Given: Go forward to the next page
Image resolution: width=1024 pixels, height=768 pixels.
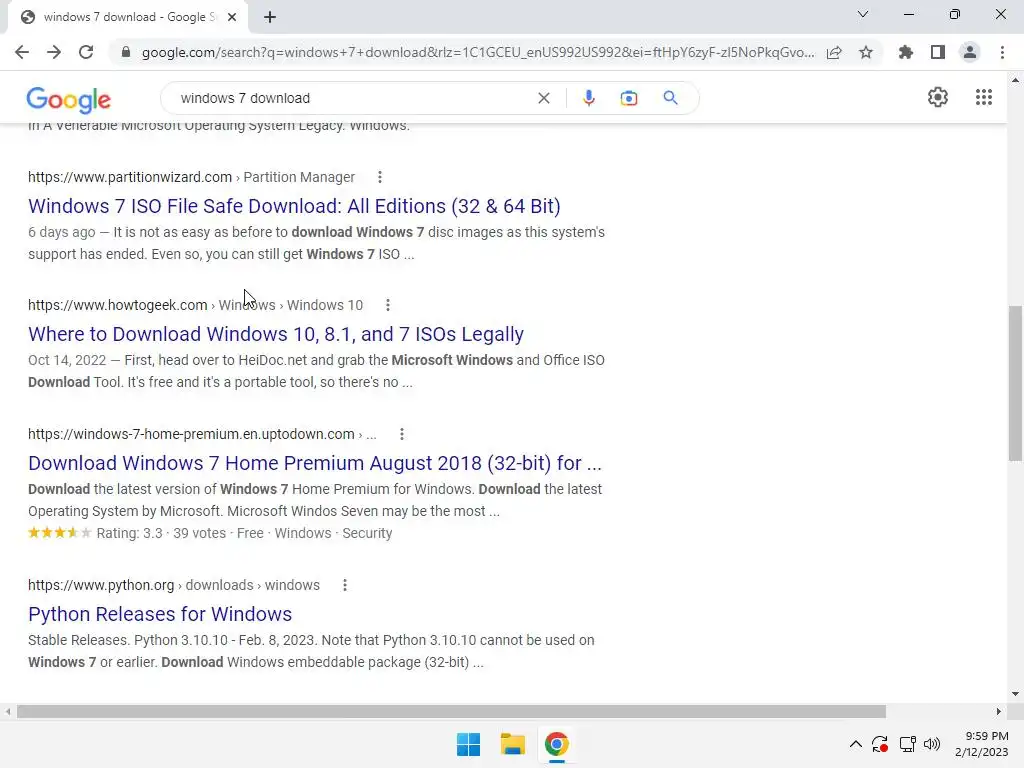Looking at the screenshot, I should click(x=54, y=52).
